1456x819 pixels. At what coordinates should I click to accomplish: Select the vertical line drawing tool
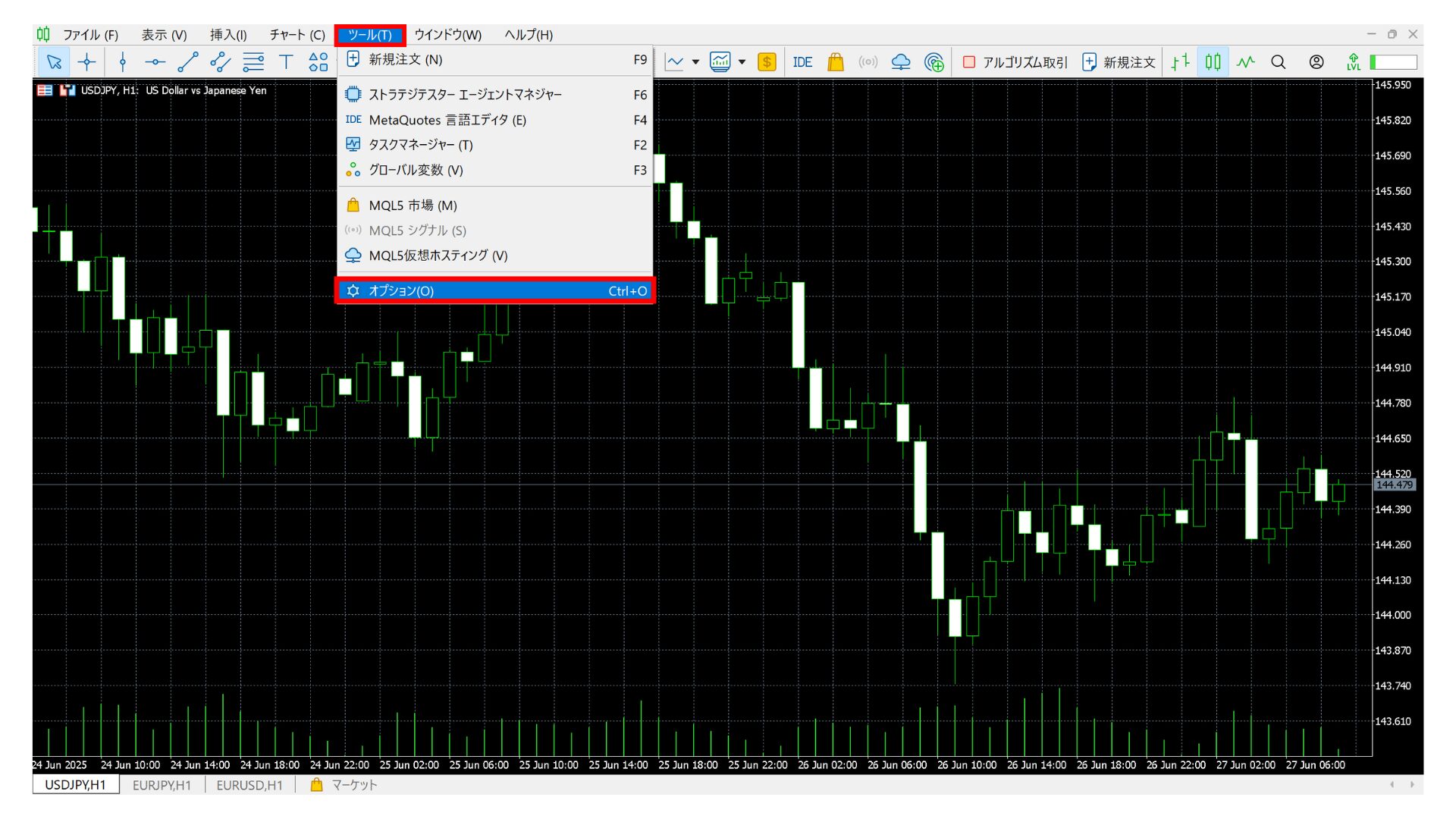click(x=123, y=62)
